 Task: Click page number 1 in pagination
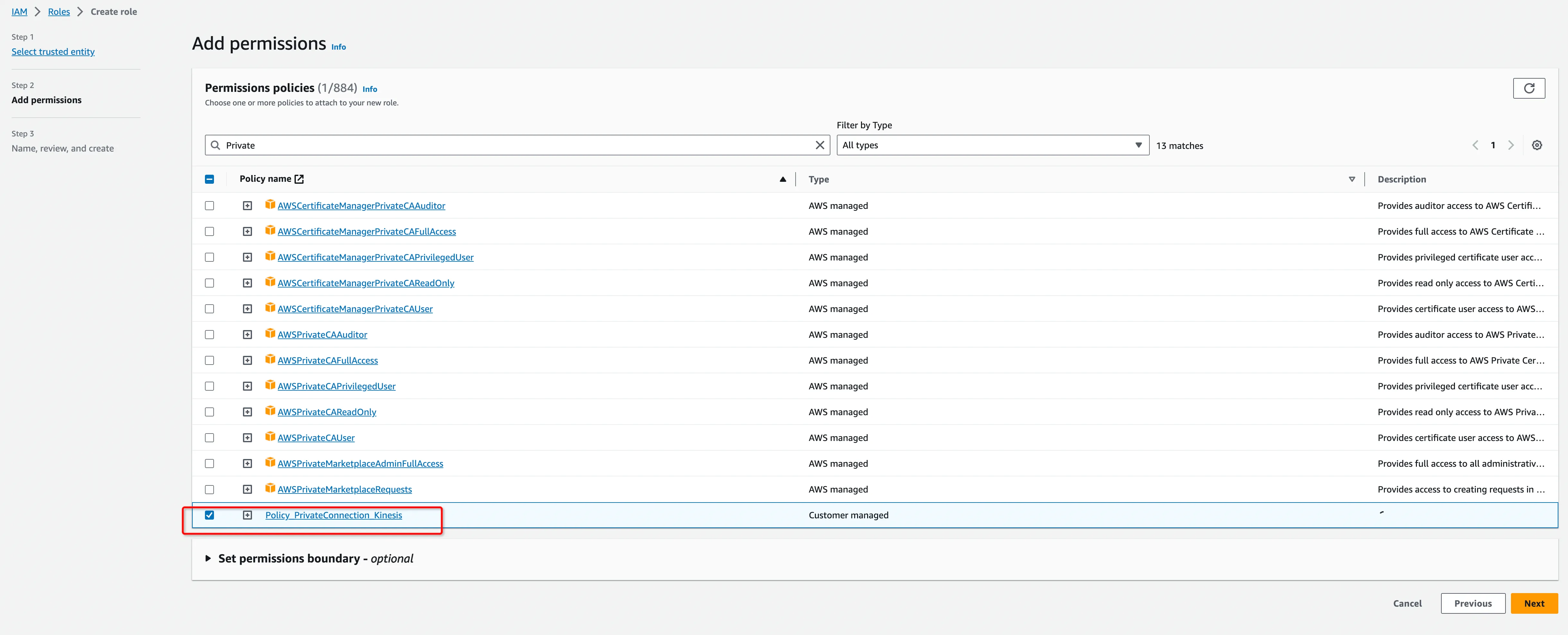coord(1493,145)
